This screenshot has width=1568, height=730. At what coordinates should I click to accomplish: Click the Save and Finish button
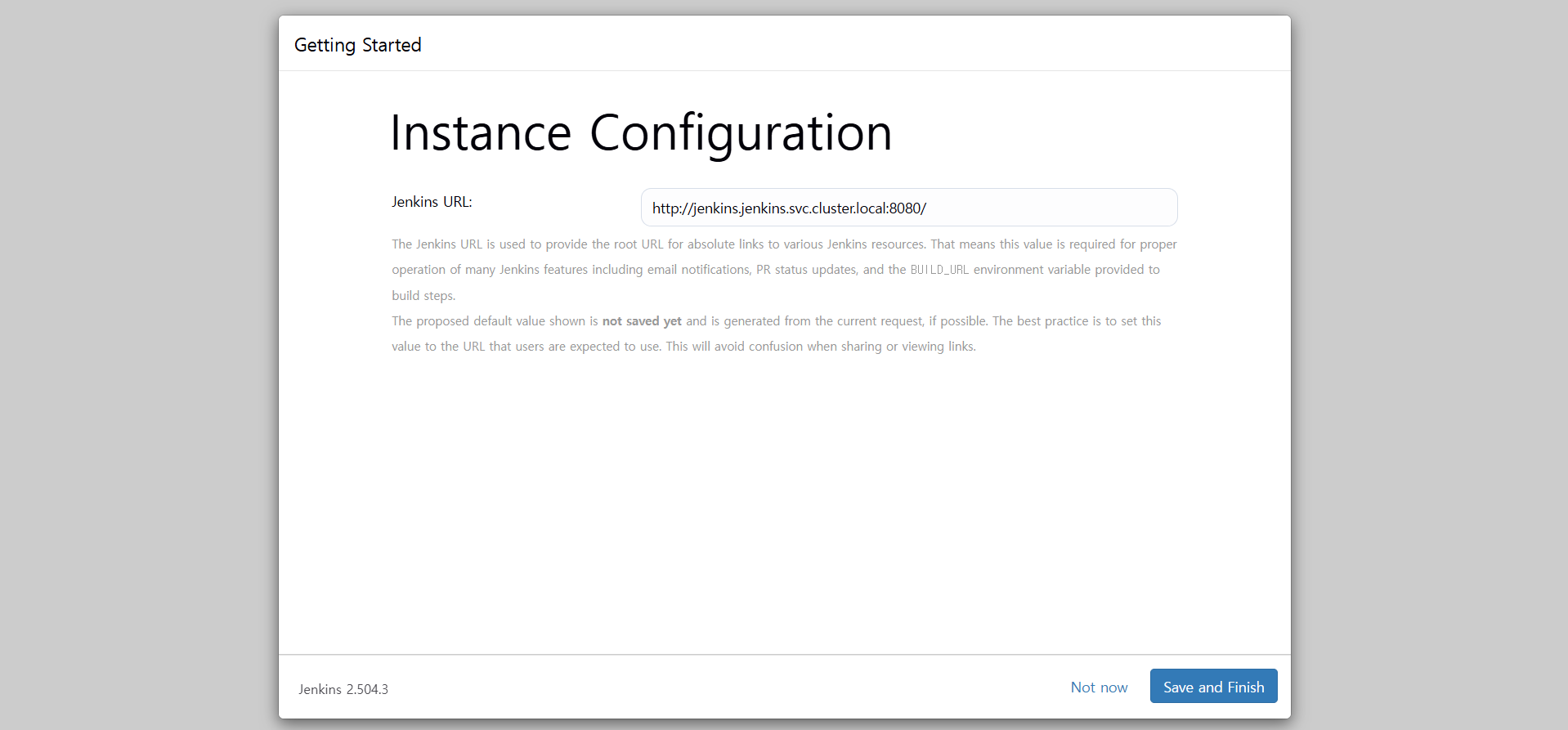click(x=1213, y=687)
